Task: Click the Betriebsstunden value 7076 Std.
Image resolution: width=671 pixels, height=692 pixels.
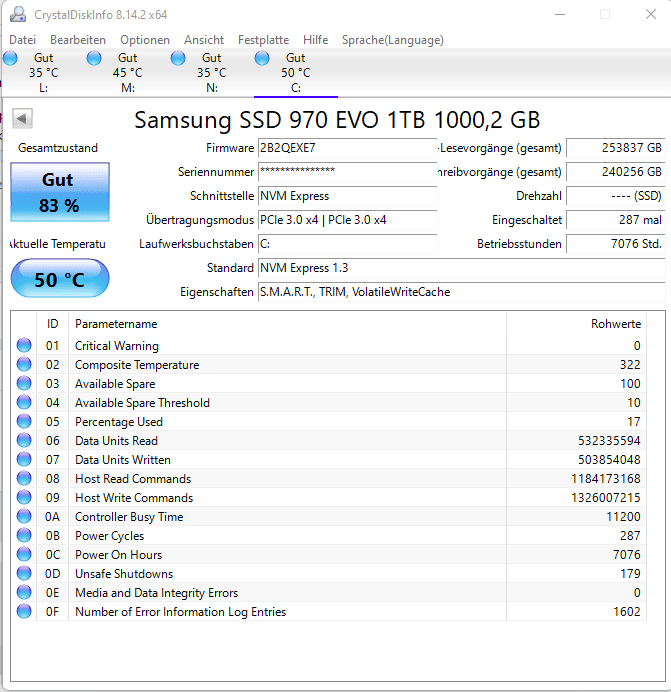Action: [x=615, y=244]
